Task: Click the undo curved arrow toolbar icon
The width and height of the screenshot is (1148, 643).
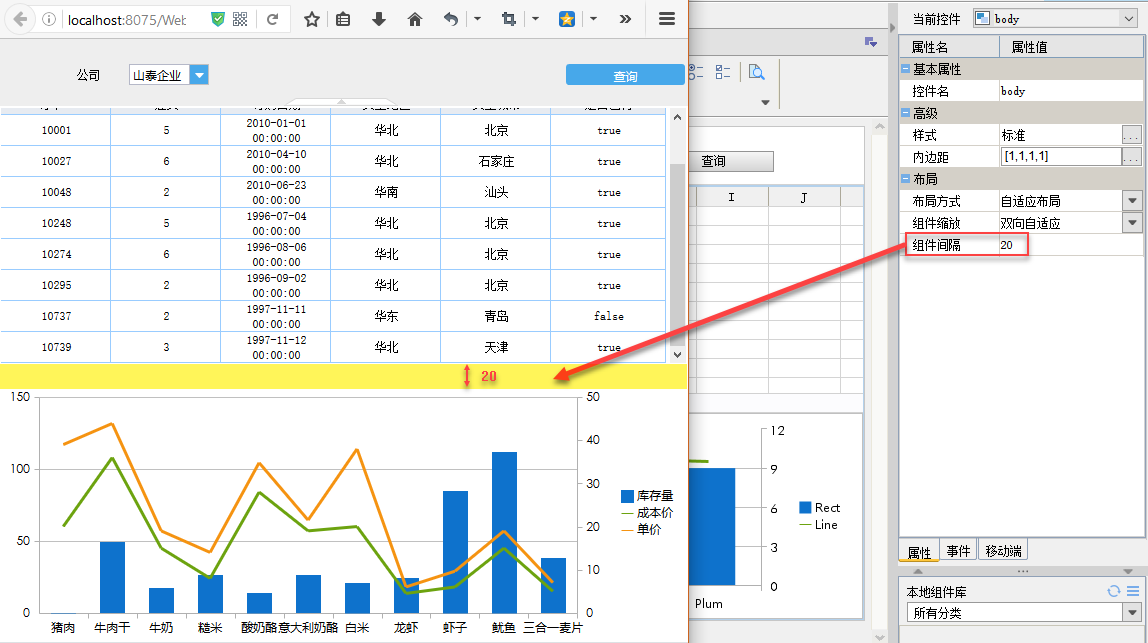Action: point(451,20)
